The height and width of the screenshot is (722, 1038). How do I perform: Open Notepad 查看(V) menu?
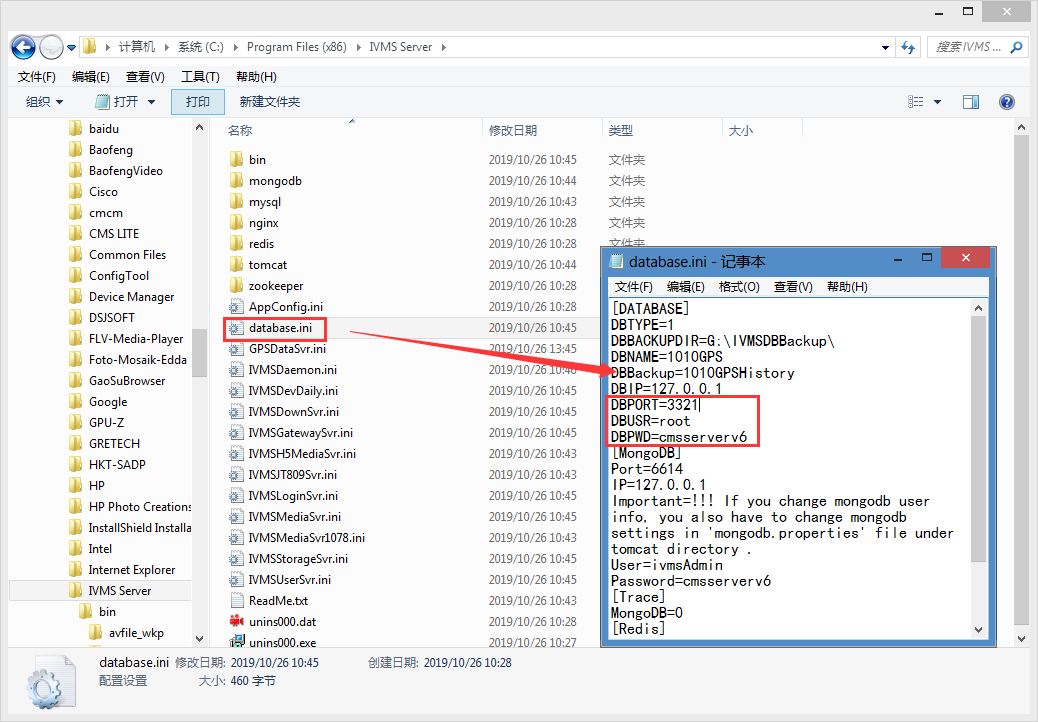coord(793,287)
